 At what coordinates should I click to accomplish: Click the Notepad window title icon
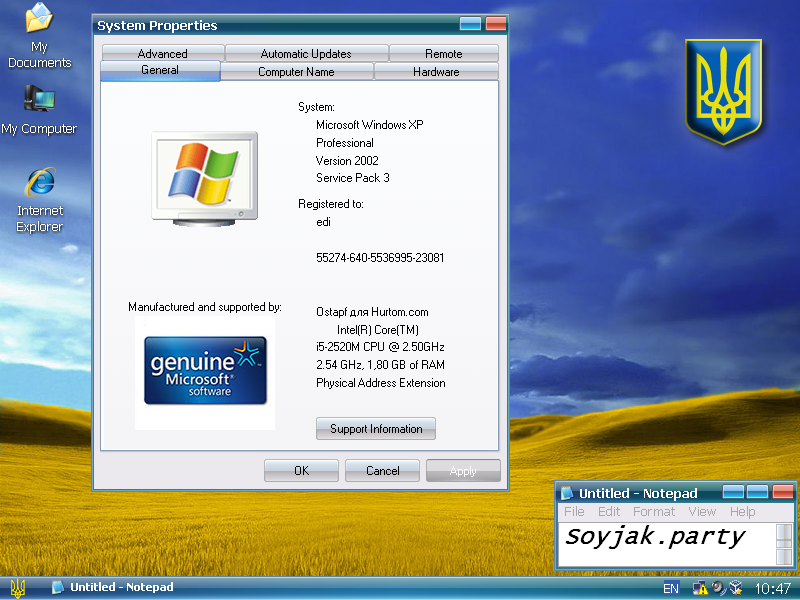[x=567, y=493]
